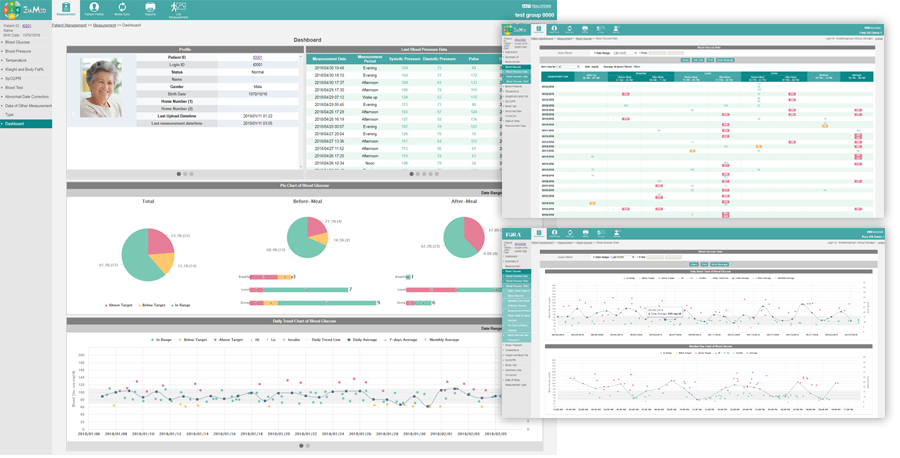Image resolution: width=900 pixels, height=458 pixels.
Task: Toggle Above Target legend under Total pie
Action: 106,303
